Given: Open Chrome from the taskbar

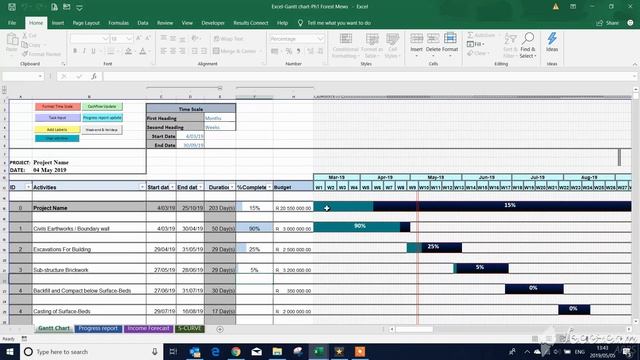Looking at the screenshot, I should point(236,352).
